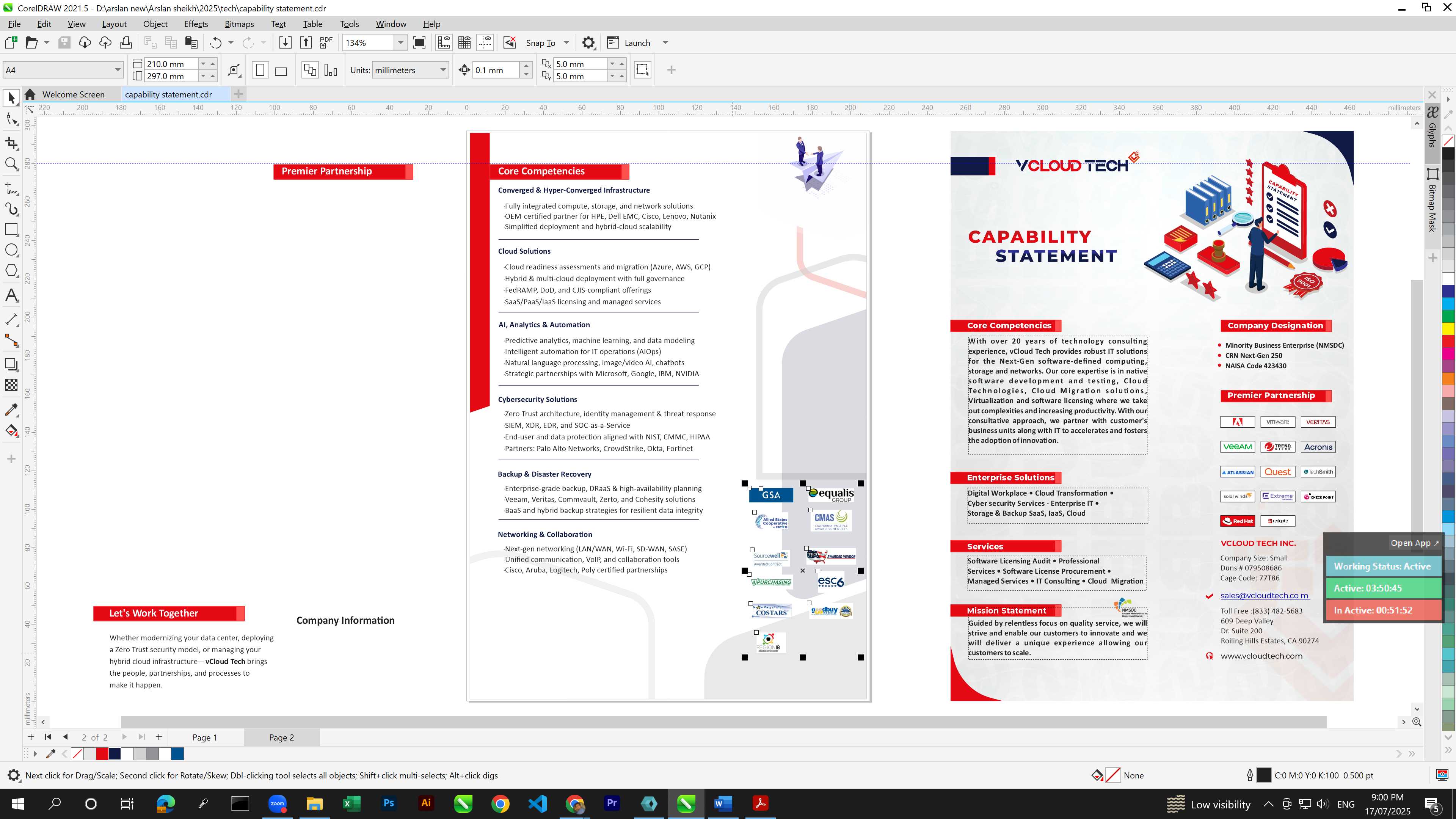Select the Color Eyedropper tool
The image size is (1456, 819).
click(11, 409)
